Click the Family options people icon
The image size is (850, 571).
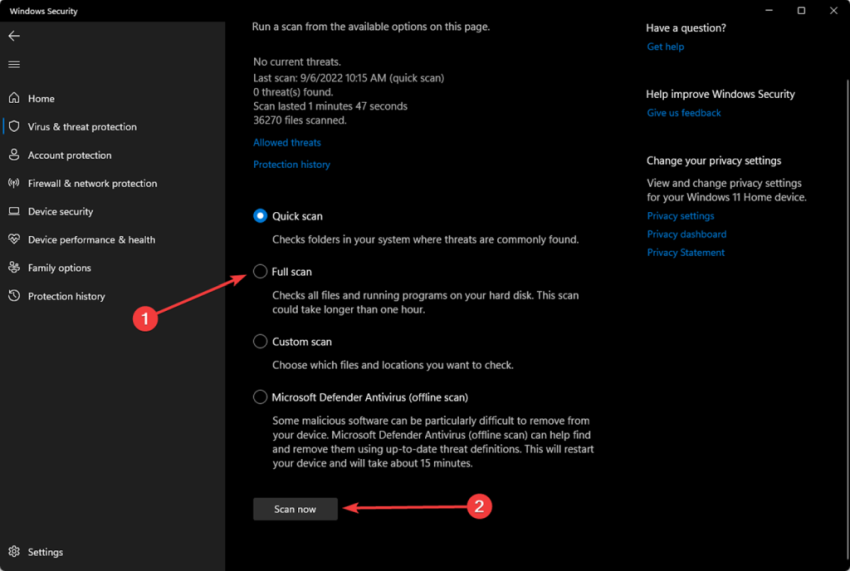click(x=14, y=268)
